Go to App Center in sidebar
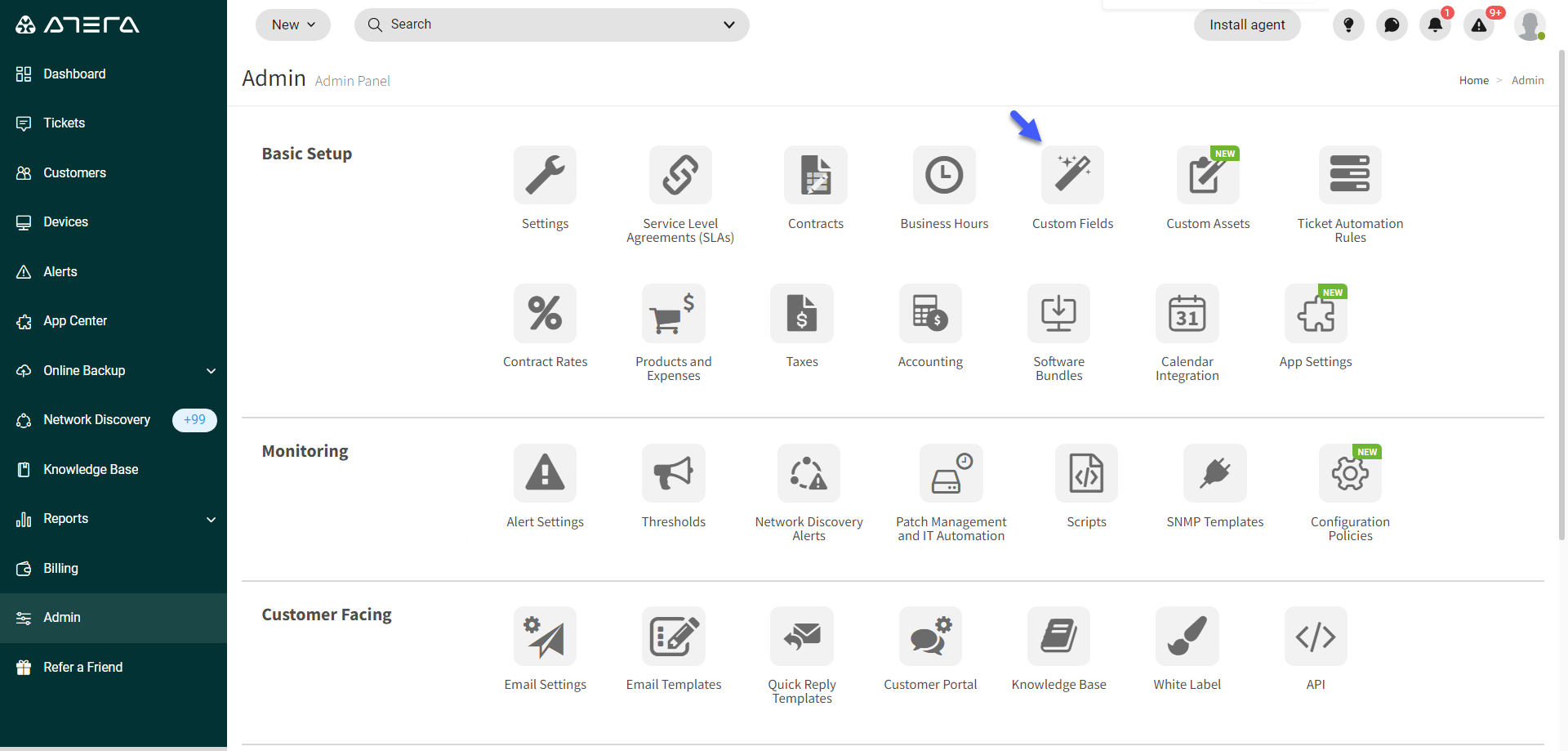This screenshot has height=751, width=1568. coord(114,321)
